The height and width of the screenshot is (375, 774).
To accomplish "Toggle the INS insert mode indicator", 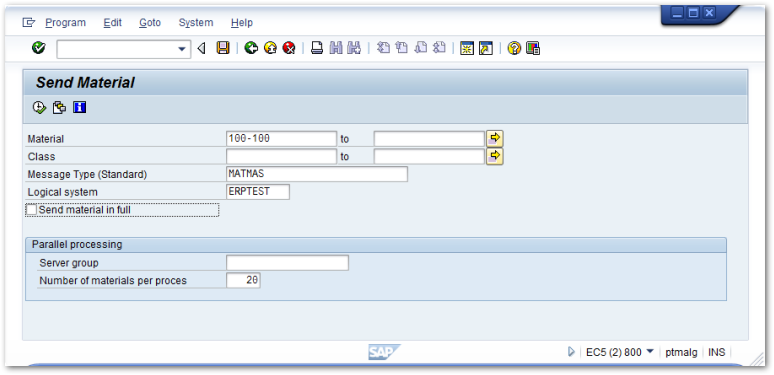I will pyautogui.click(x=717, y=352).
